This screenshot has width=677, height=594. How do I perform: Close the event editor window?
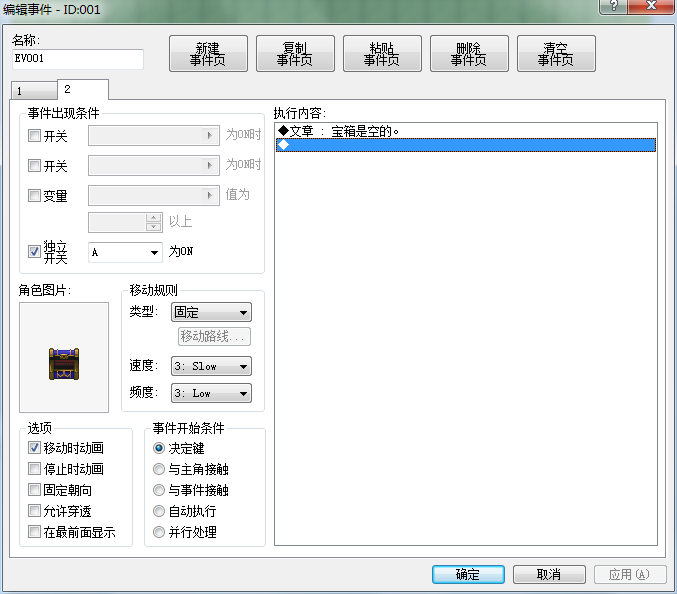(x=652, y=6)
